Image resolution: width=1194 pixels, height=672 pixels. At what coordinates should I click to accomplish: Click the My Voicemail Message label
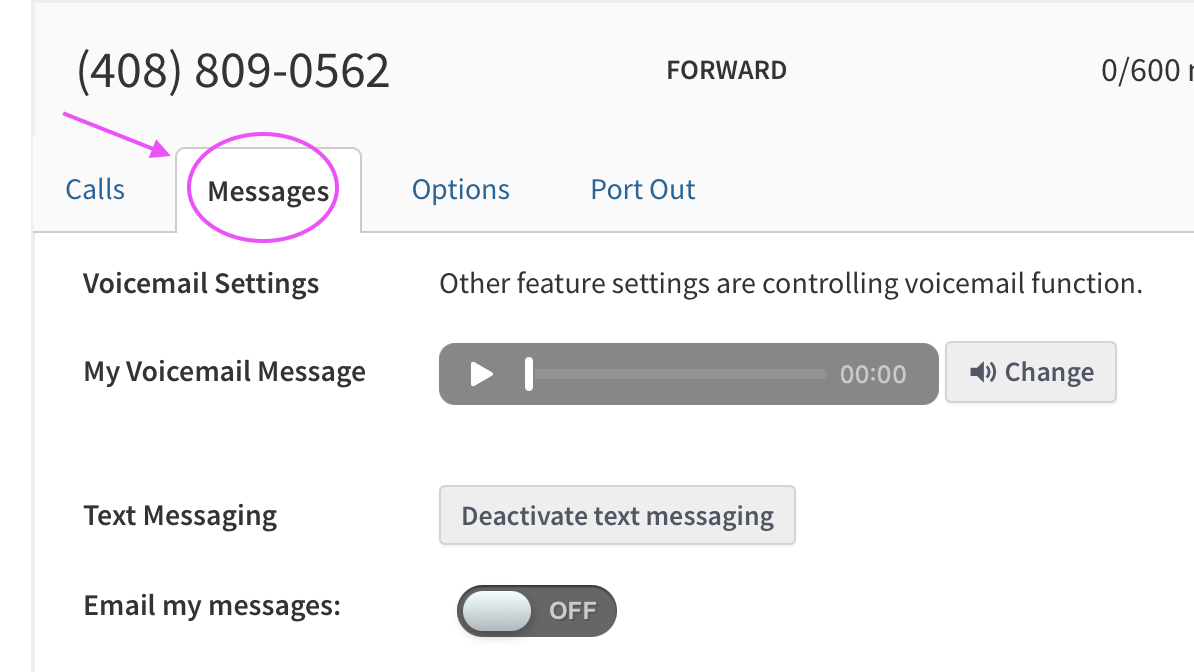224,372
